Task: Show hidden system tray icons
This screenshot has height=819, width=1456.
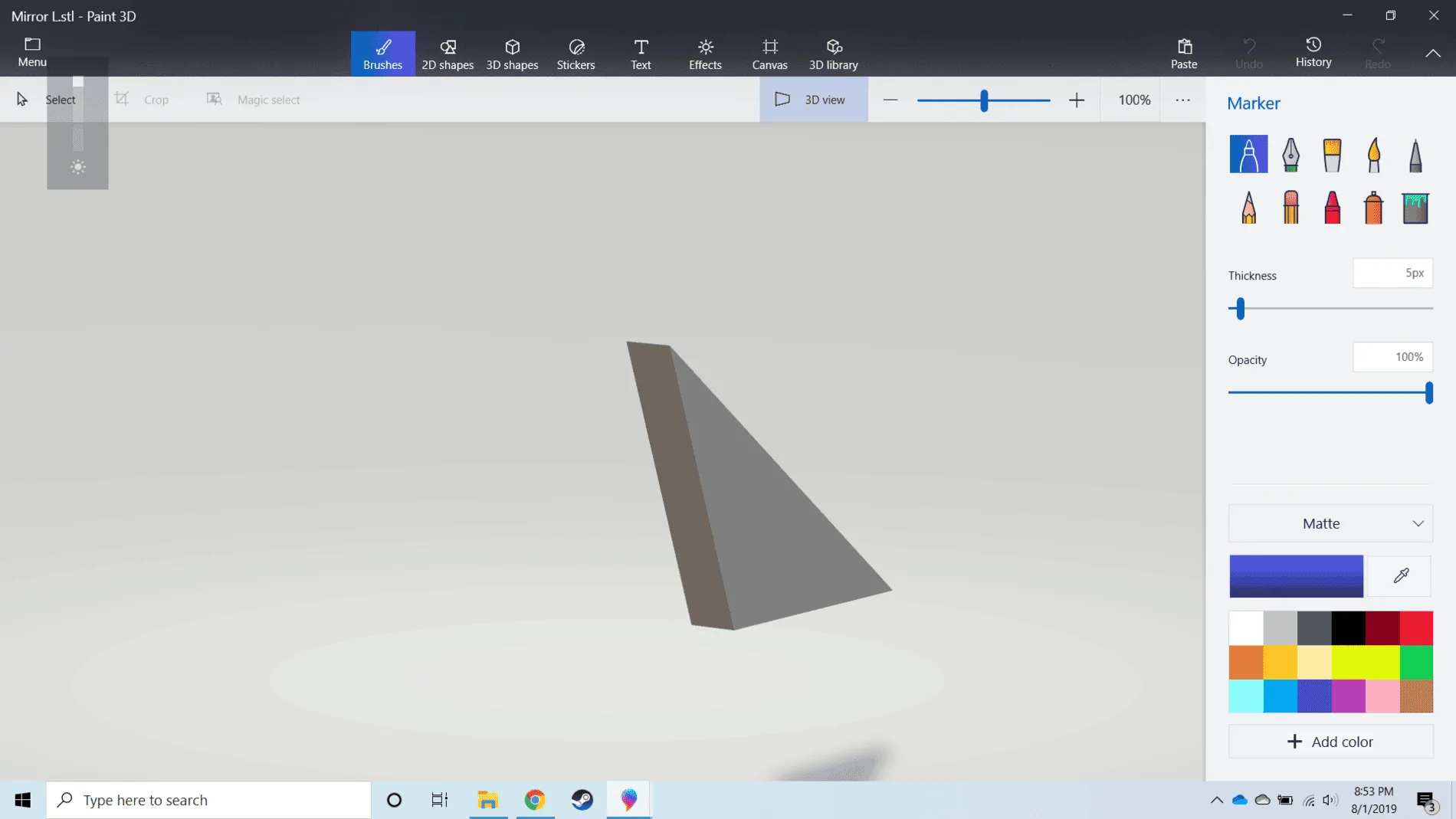Action: point(1216,800)
